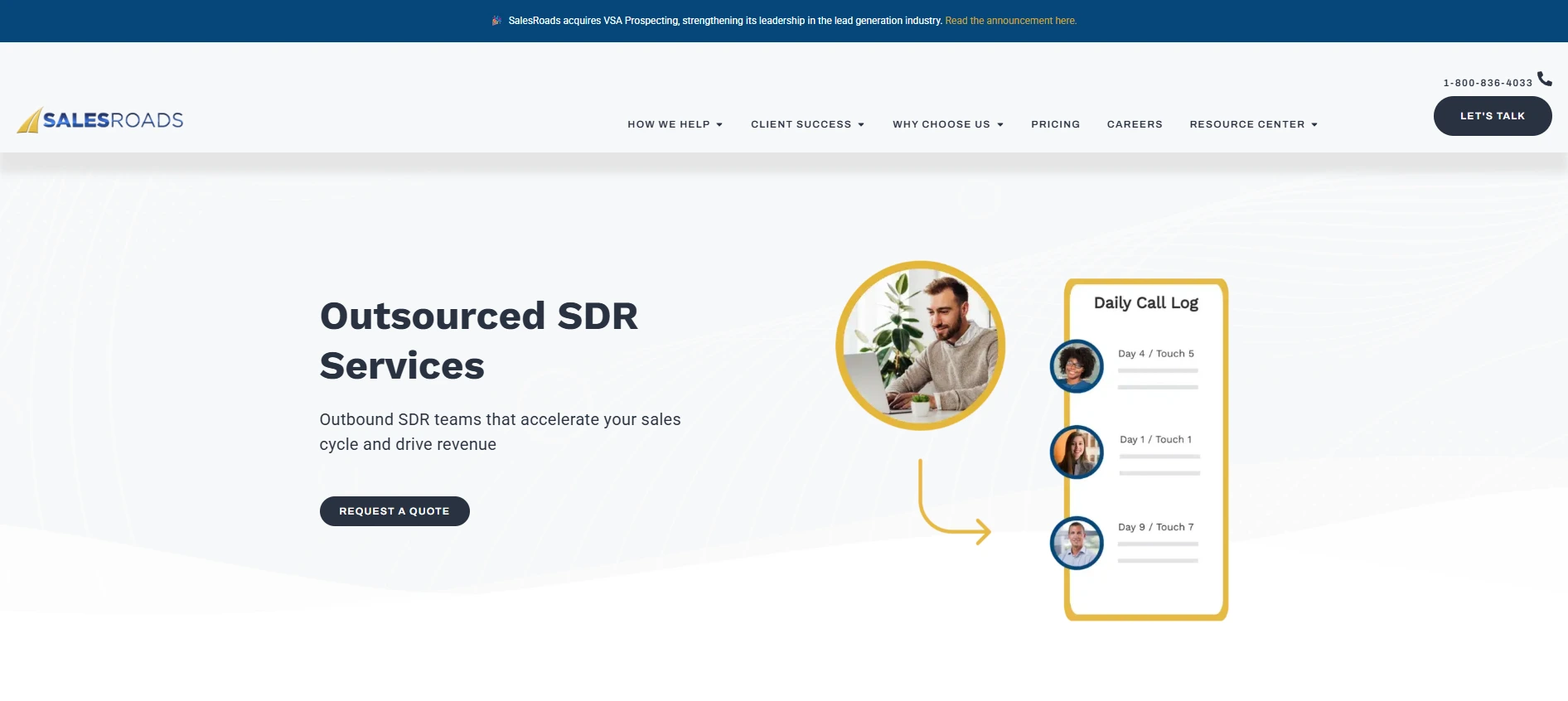
Task: Click the Day 9 / Touch 7 avatar
Action: 1077,544
